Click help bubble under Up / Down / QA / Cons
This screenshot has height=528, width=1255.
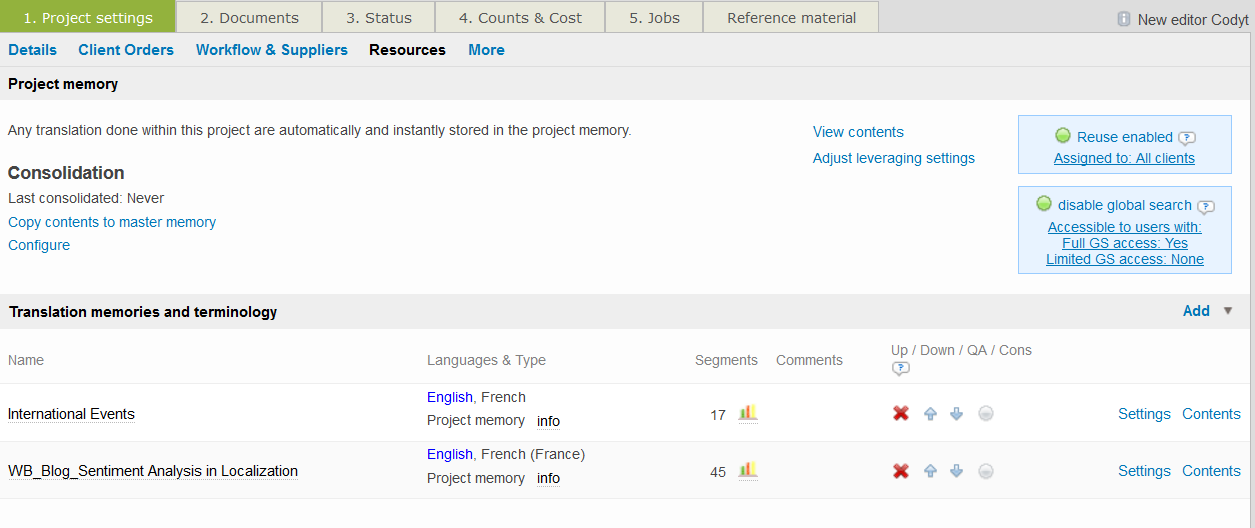900,369
